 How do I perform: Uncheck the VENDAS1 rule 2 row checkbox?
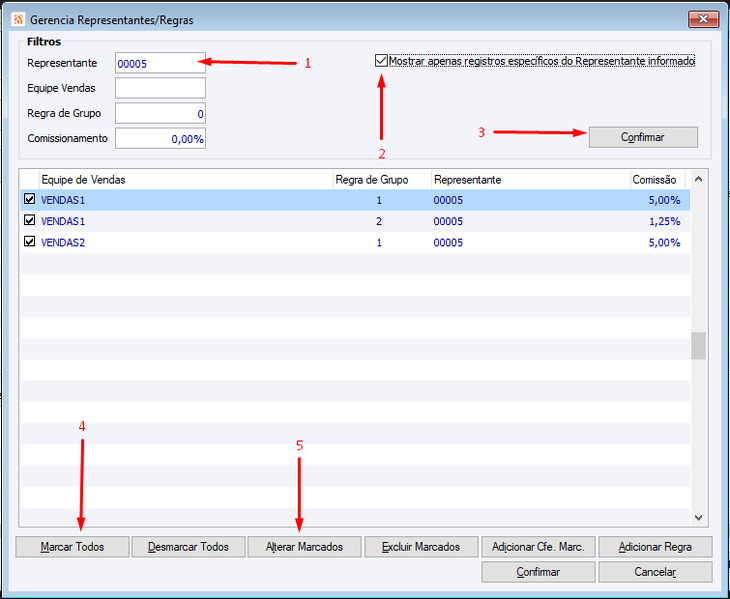click(x=29, y=220)
